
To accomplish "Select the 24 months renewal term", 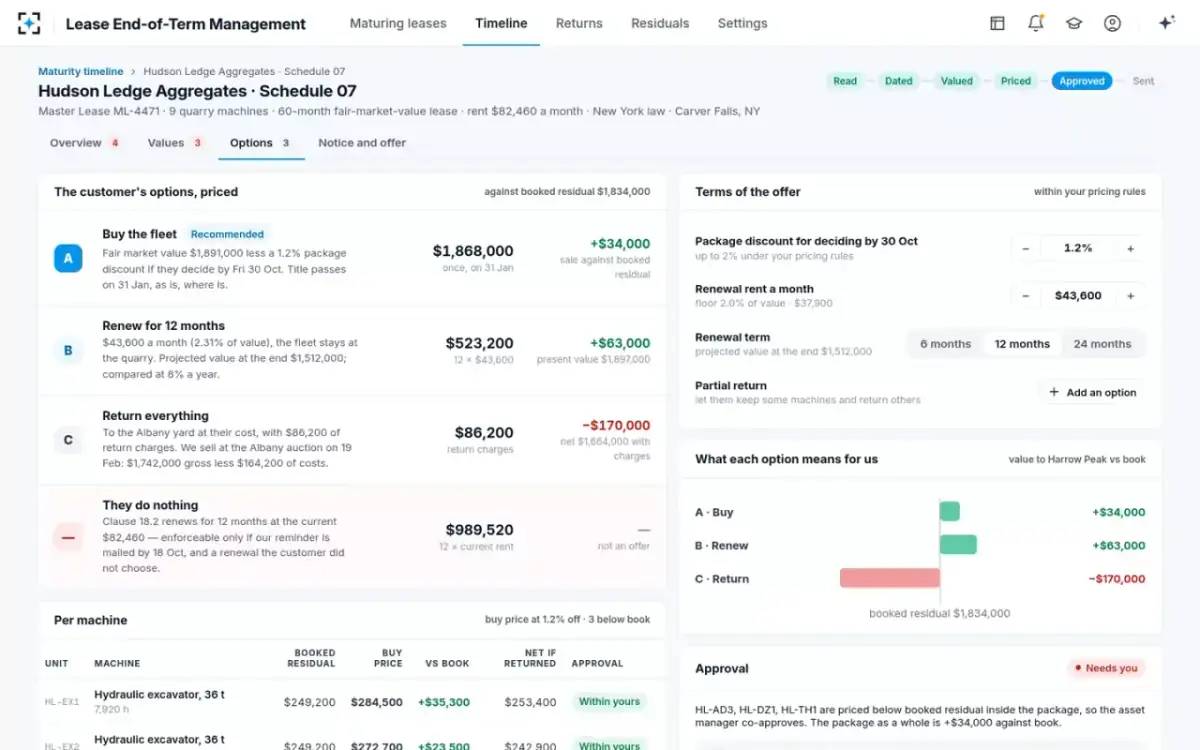I will tap(1102, 344).
